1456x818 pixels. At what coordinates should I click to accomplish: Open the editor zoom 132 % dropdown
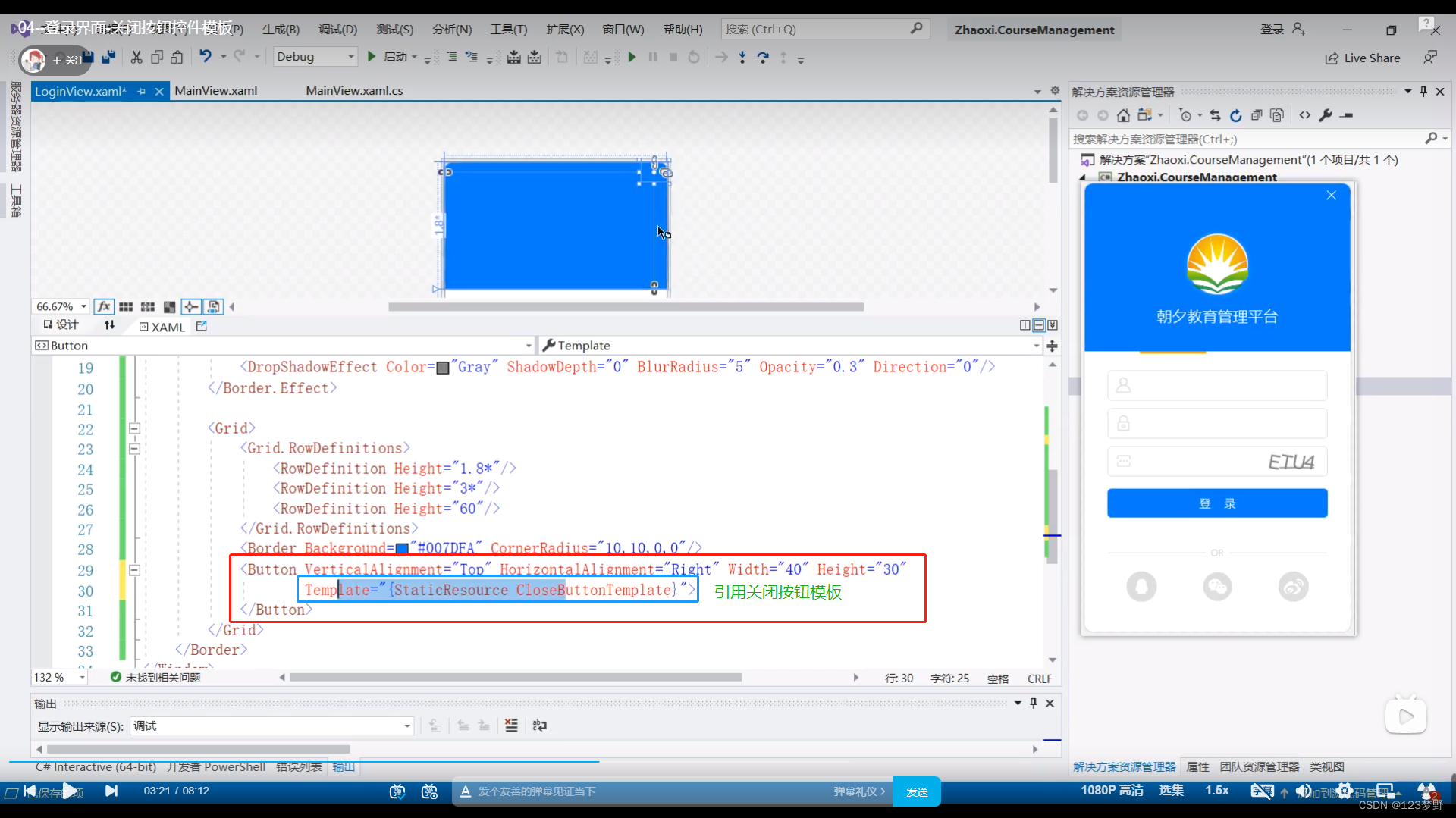82,677
